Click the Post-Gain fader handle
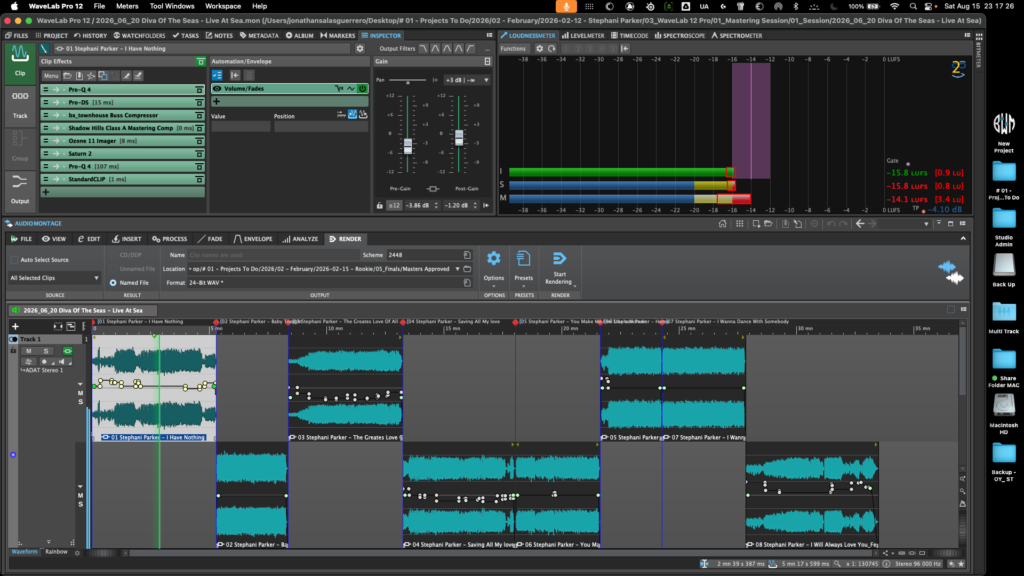The width and height of the screenshot is (1024, 576). click(x=459, y=138)
